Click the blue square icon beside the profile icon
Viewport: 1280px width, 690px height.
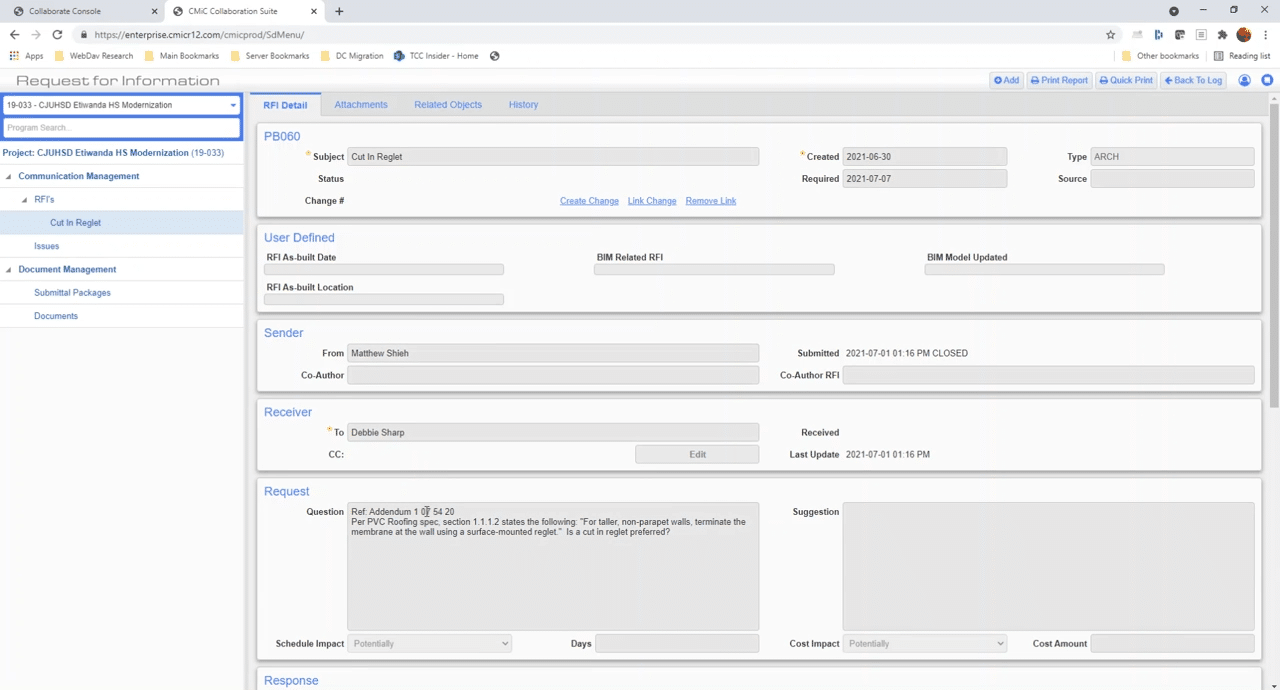pos(1266,80)
